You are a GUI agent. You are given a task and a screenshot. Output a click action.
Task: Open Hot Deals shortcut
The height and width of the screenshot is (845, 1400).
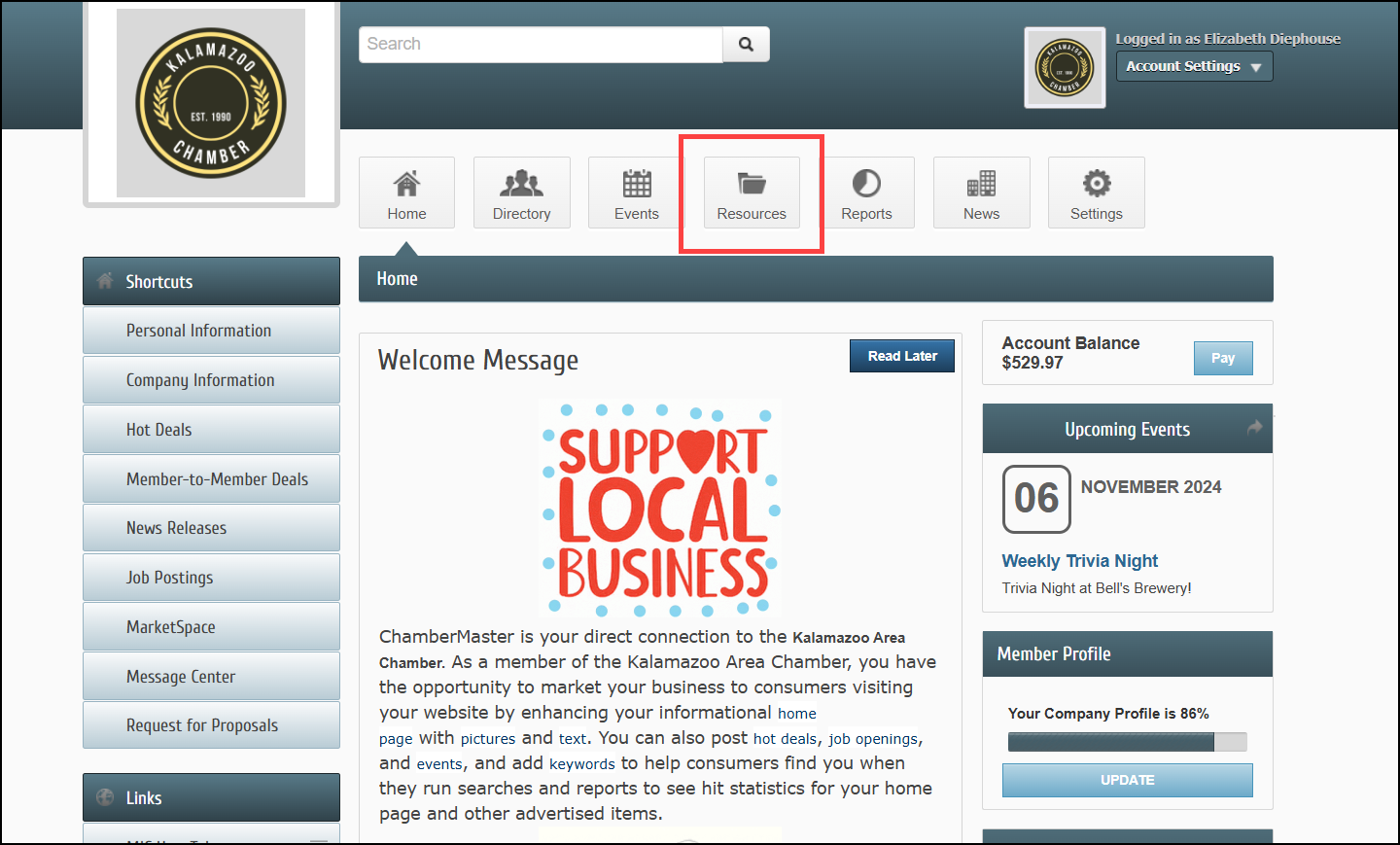211,430
